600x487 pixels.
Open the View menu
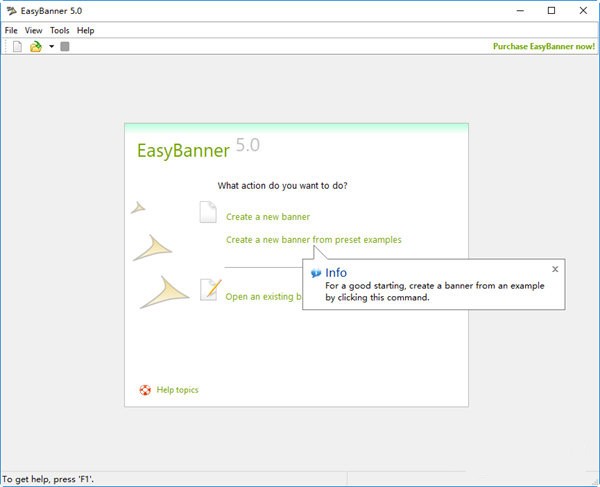point(34,31)
